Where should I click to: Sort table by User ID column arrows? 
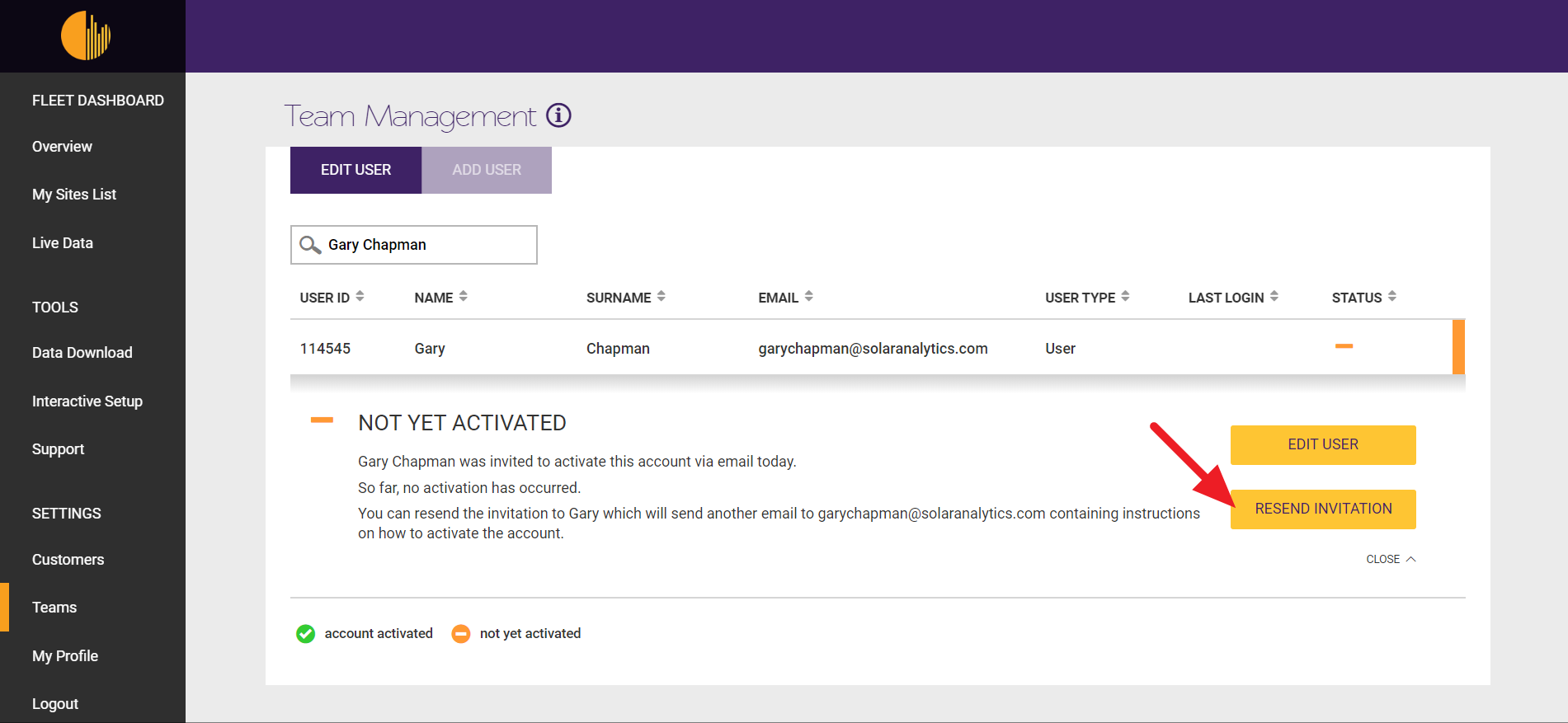pos(360,297)
